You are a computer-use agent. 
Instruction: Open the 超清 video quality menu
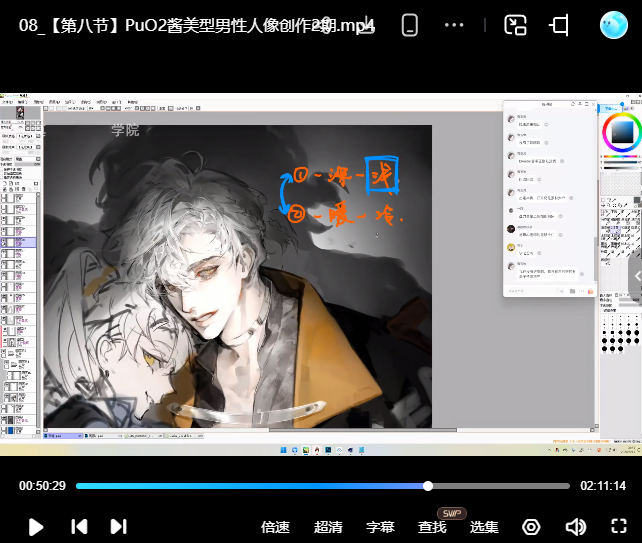(328, 527)
